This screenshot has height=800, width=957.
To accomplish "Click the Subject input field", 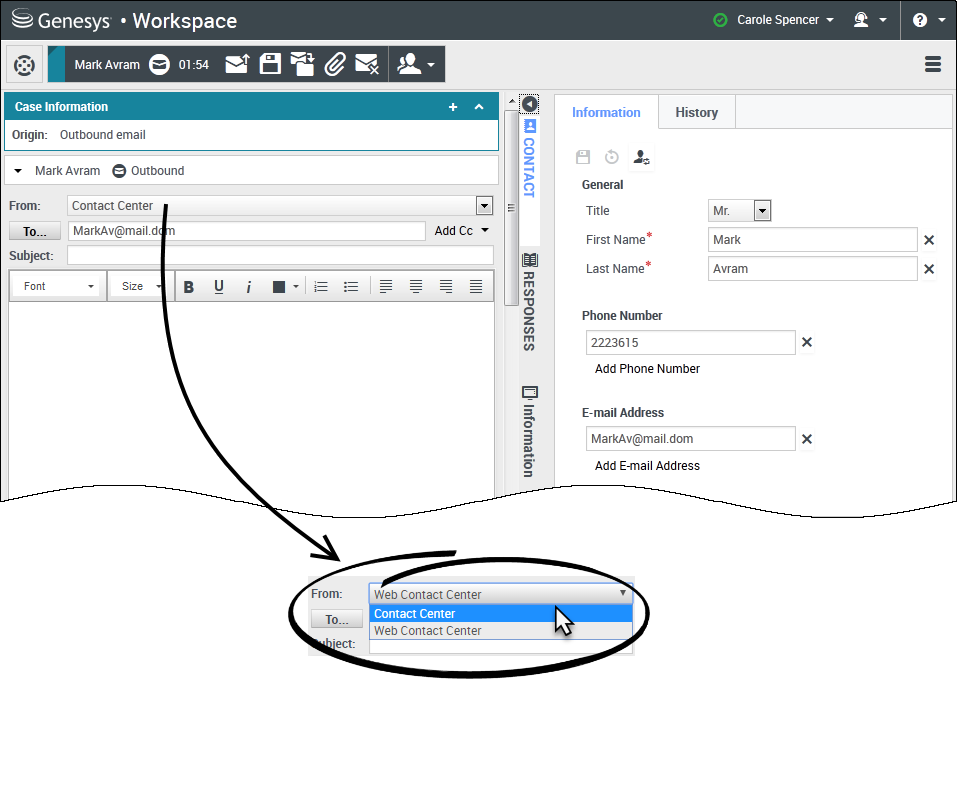I will [x=280, y=255].
